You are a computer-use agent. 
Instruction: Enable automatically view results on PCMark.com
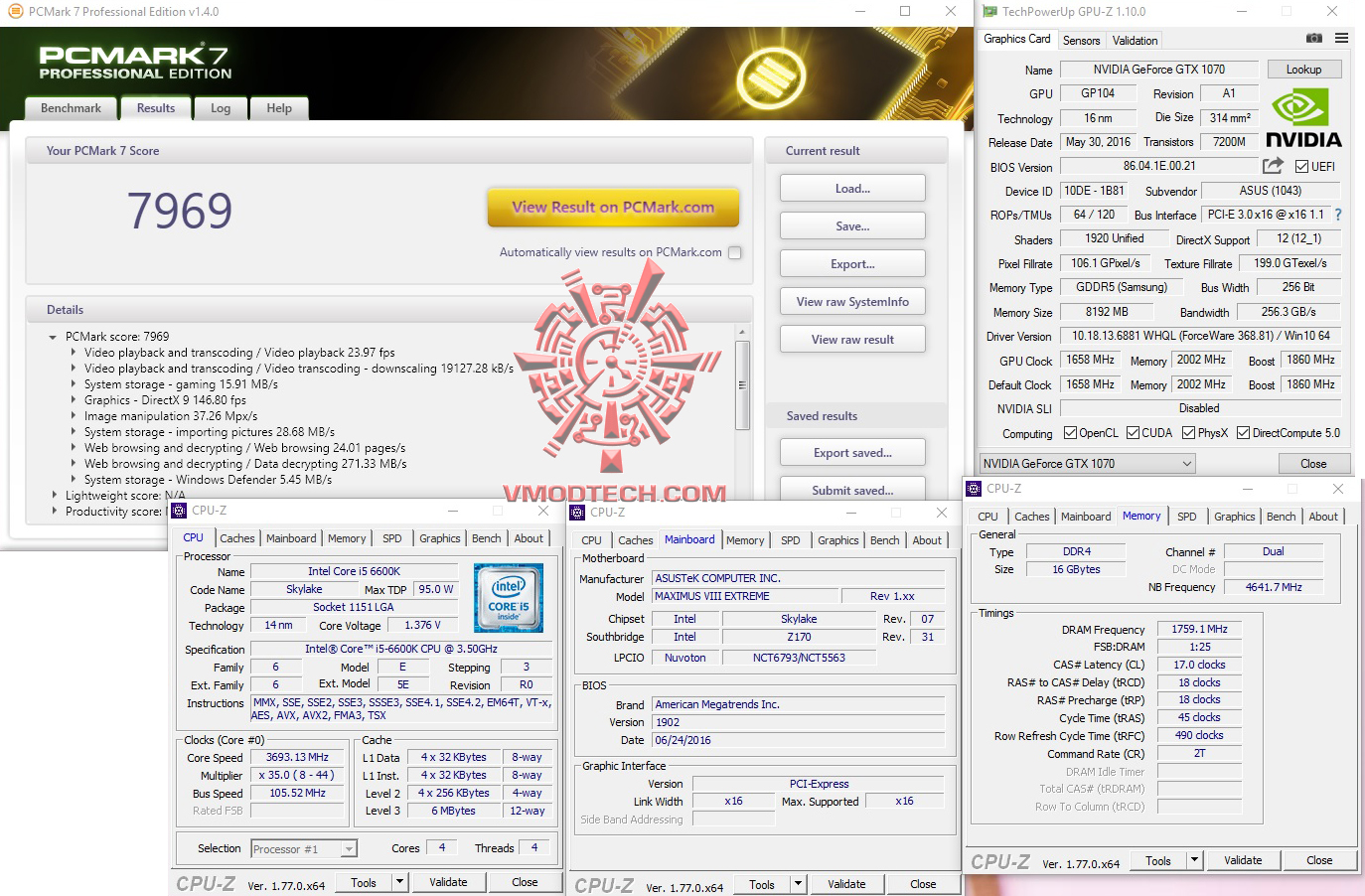[734, 252]
